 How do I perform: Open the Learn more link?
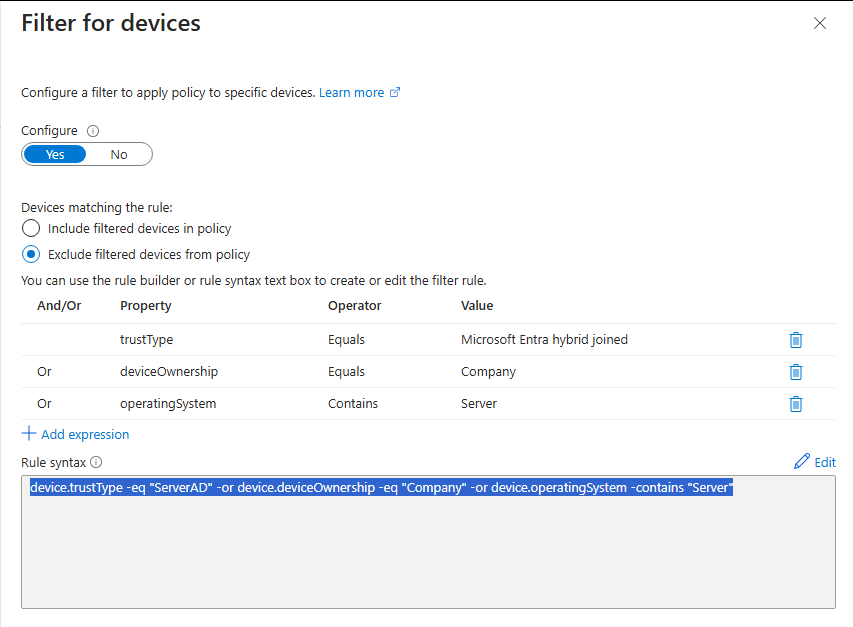352,91
